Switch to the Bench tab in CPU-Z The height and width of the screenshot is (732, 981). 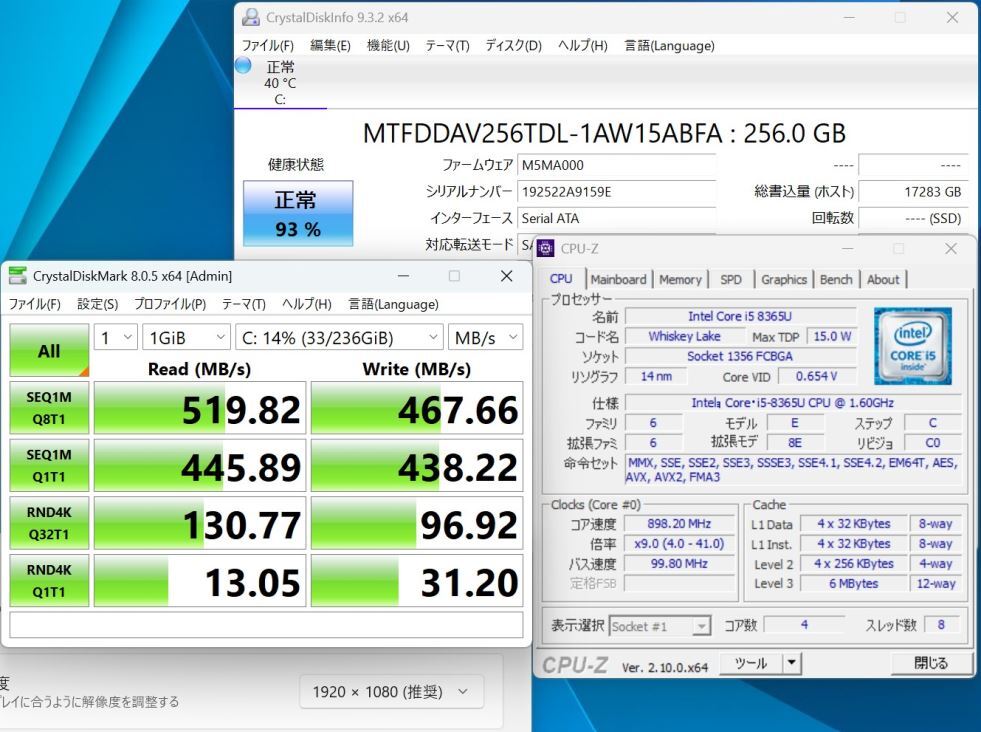836,280
